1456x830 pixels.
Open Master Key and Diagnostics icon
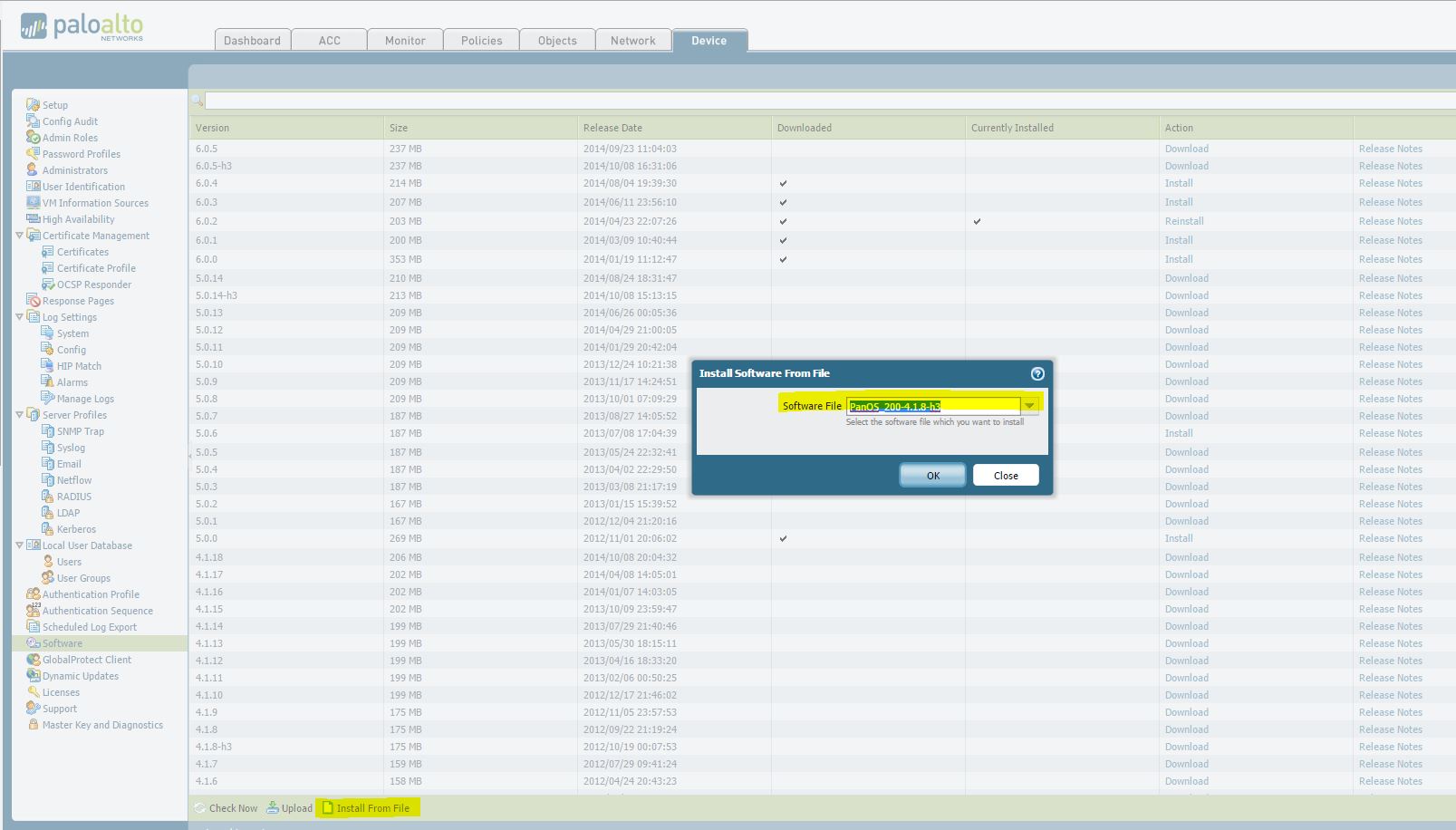click(33, 725)
